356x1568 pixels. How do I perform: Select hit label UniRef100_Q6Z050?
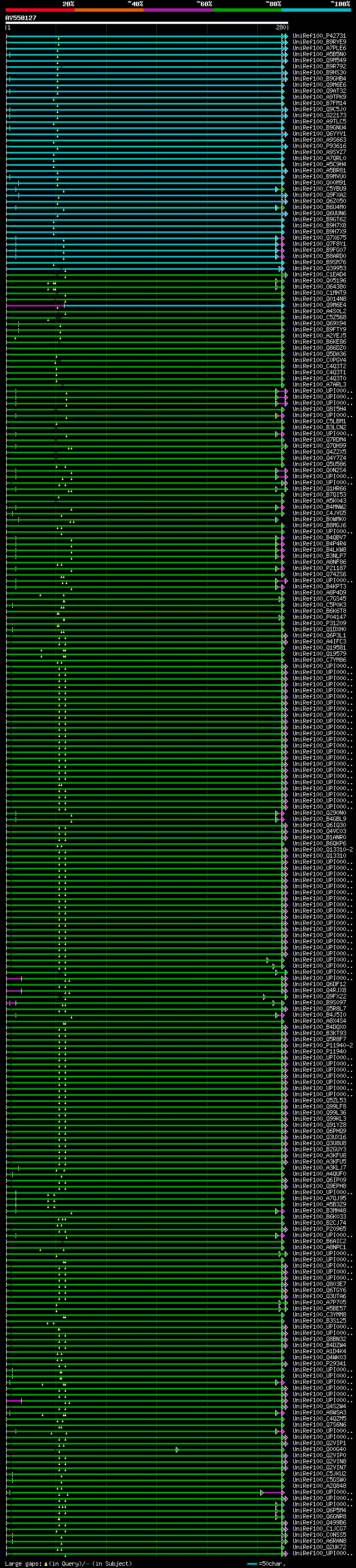(x=319, y=201)
